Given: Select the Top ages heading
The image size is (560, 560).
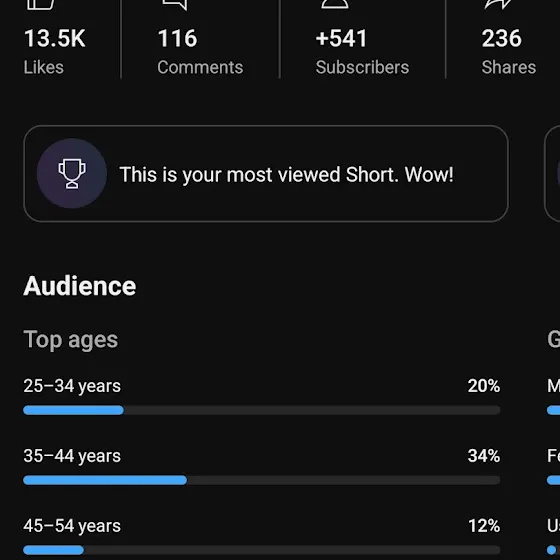Looking at the screenshot, I should [71, 340].
